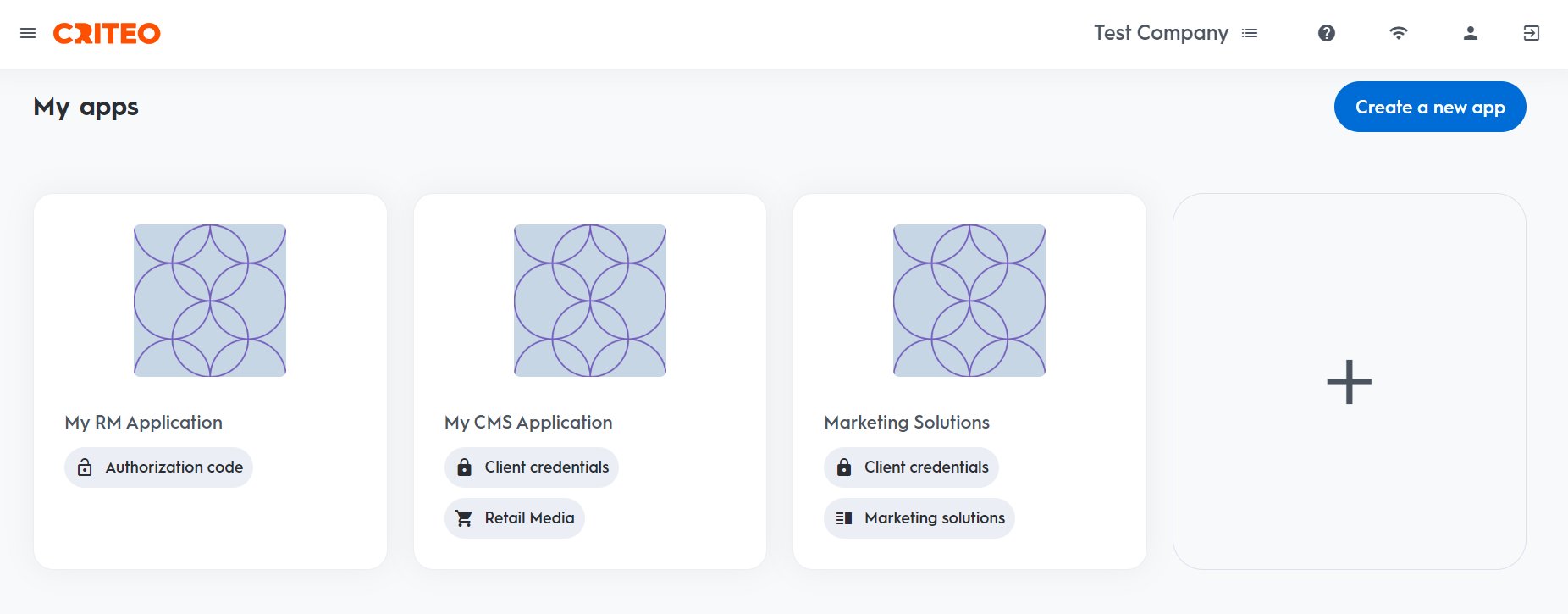Click the logout exit icon
Screen dimensions: 1568x614
click(x=1532, y=33)
